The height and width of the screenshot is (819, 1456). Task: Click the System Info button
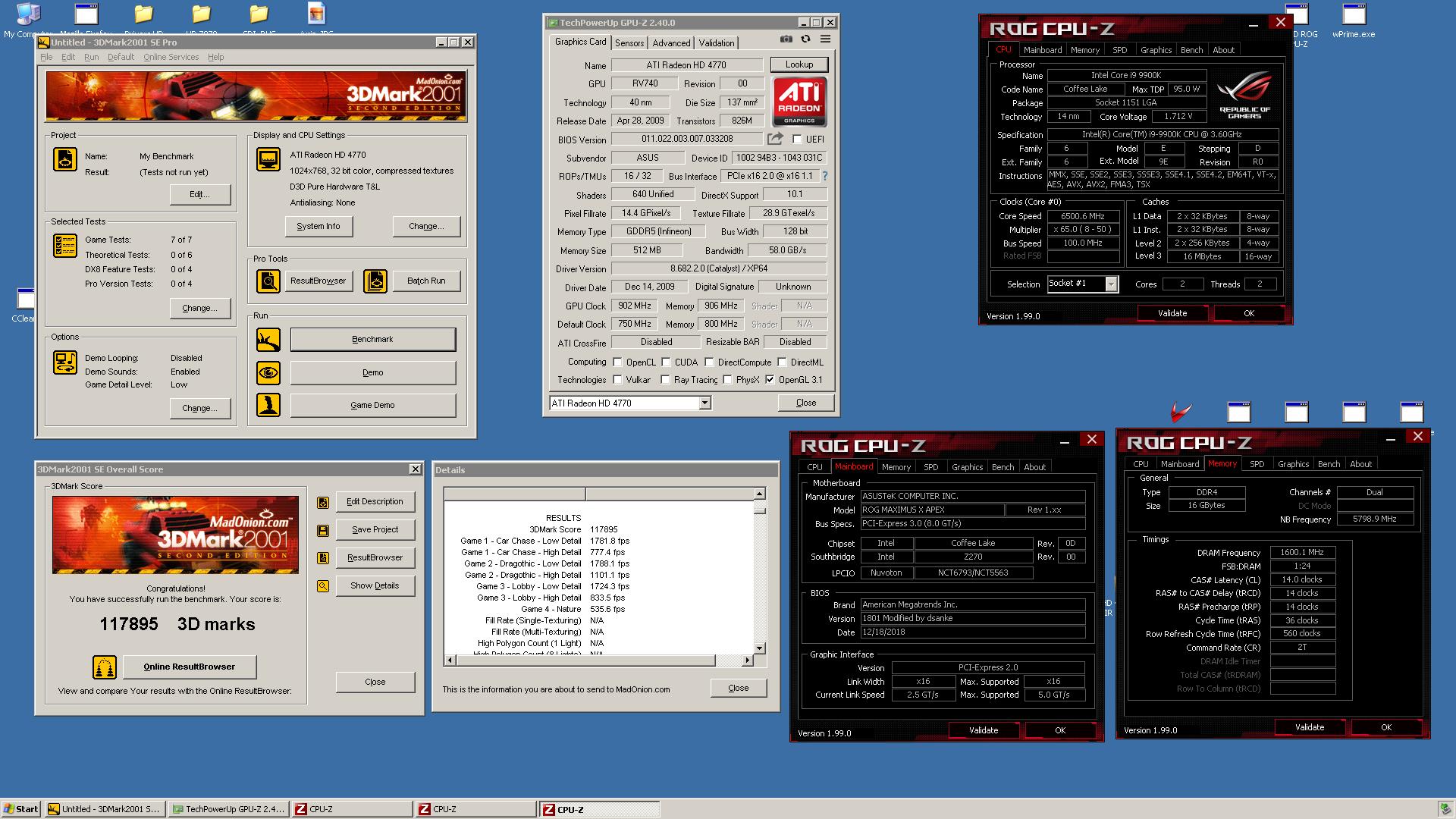(x=318, y=226)
